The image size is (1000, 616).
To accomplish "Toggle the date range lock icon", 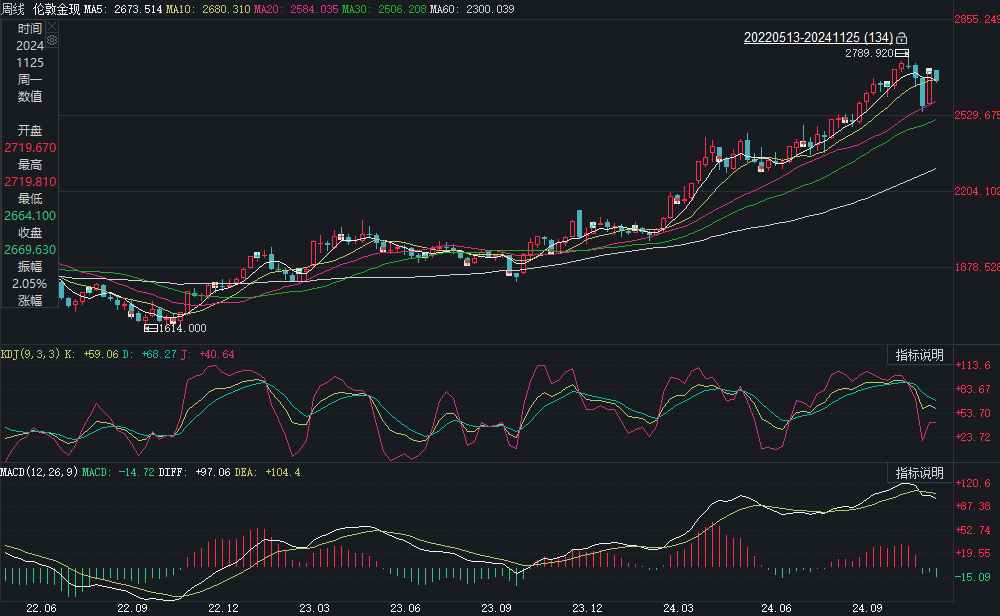I will tap(901, 38).
